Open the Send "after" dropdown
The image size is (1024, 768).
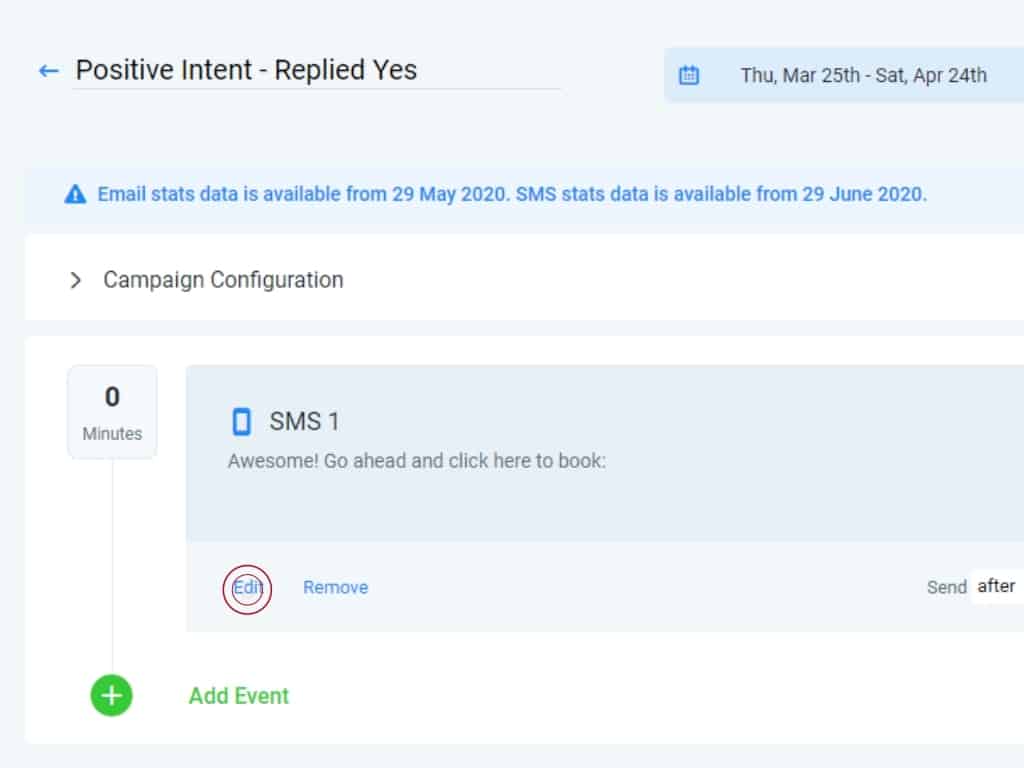coord(996,587)
